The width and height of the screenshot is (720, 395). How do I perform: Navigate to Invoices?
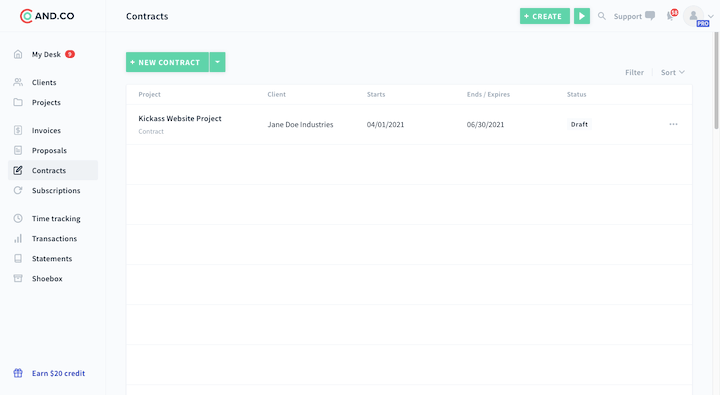46,130
